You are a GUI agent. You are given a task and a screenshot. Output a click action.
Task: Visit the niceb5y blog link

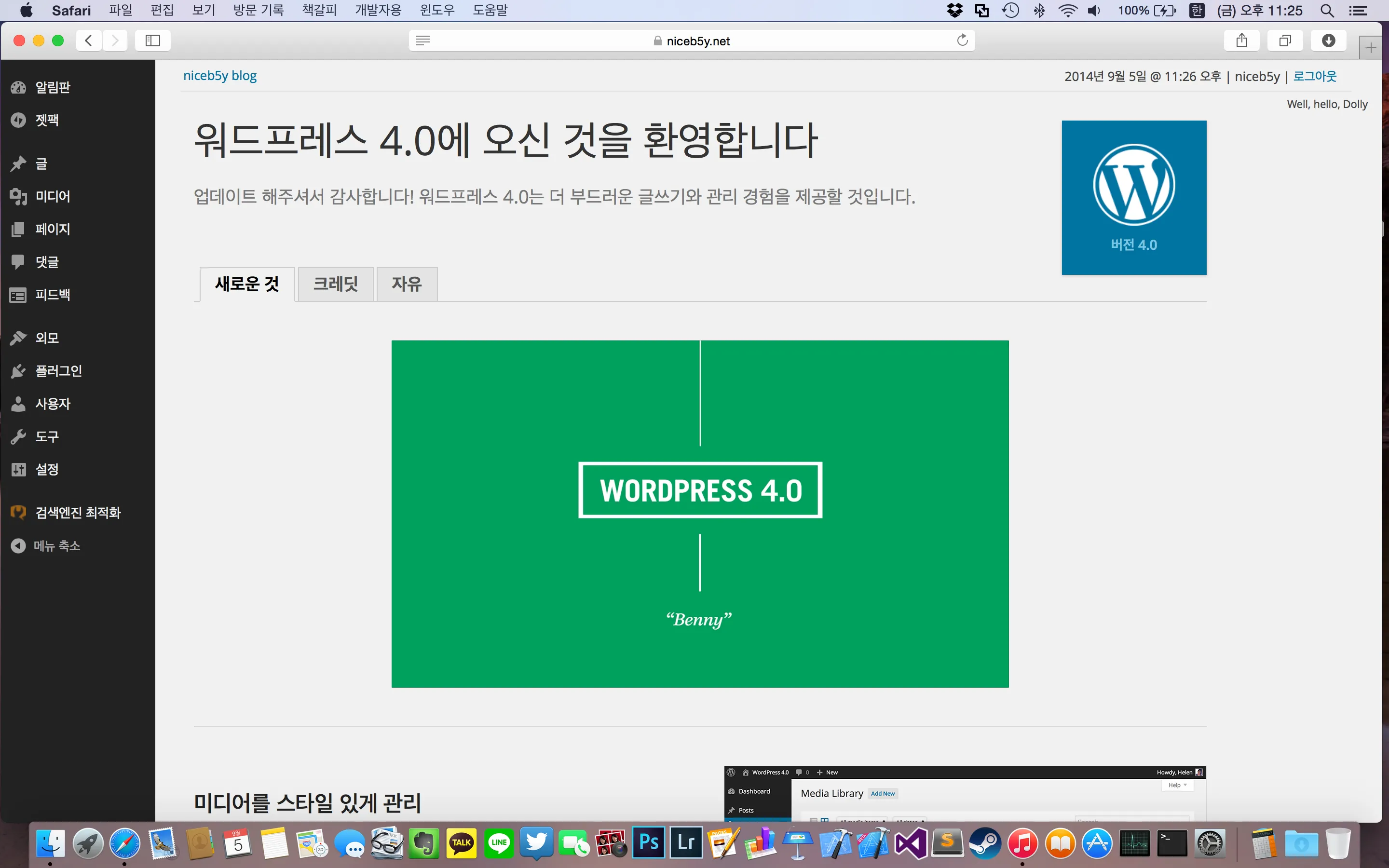coord(220,75)
